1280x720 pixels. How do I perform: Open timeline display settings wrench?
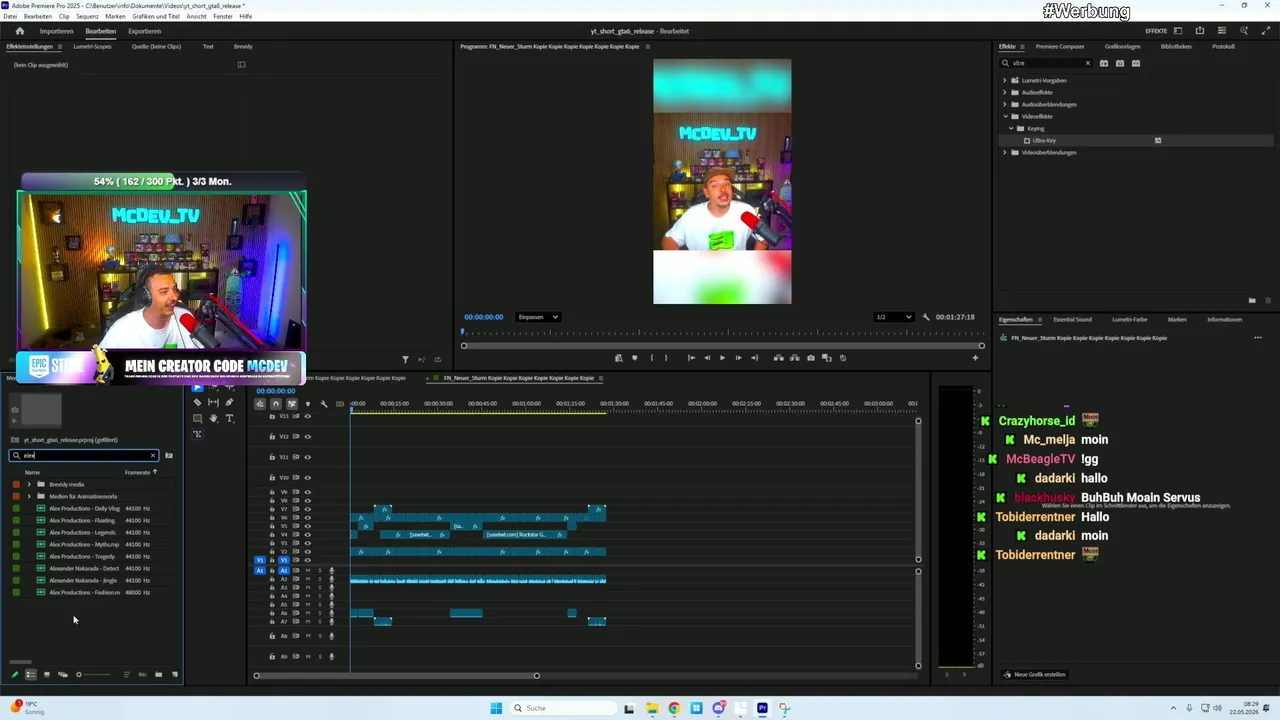click(x=323, y=404)
